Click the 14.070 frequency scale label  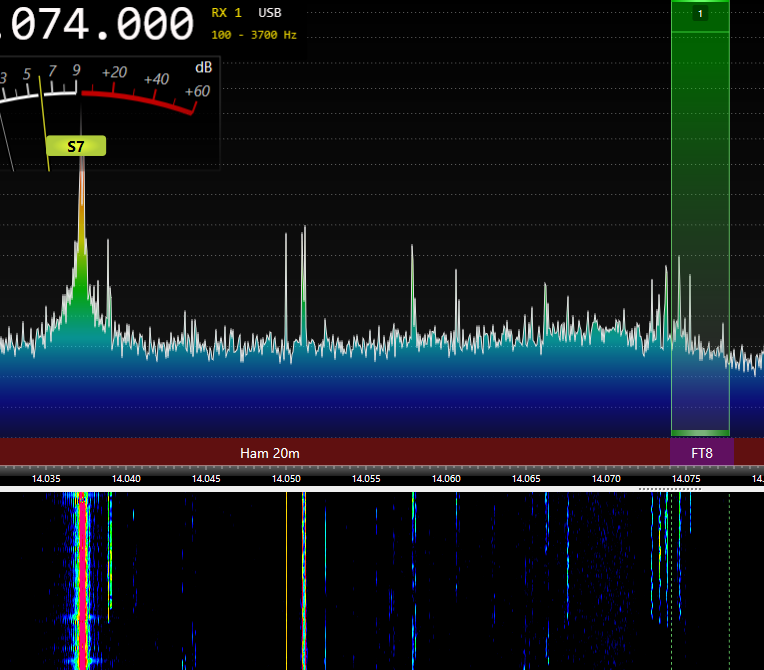[606, 479]
